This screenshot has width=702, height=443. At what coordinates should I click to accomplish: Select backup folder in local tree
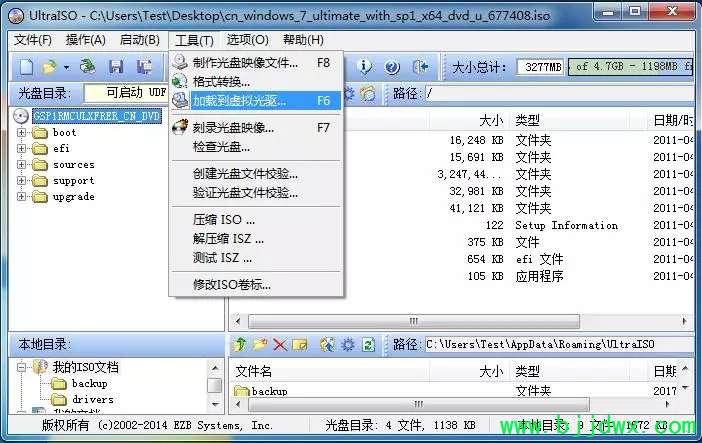click(x=90, y=383)
